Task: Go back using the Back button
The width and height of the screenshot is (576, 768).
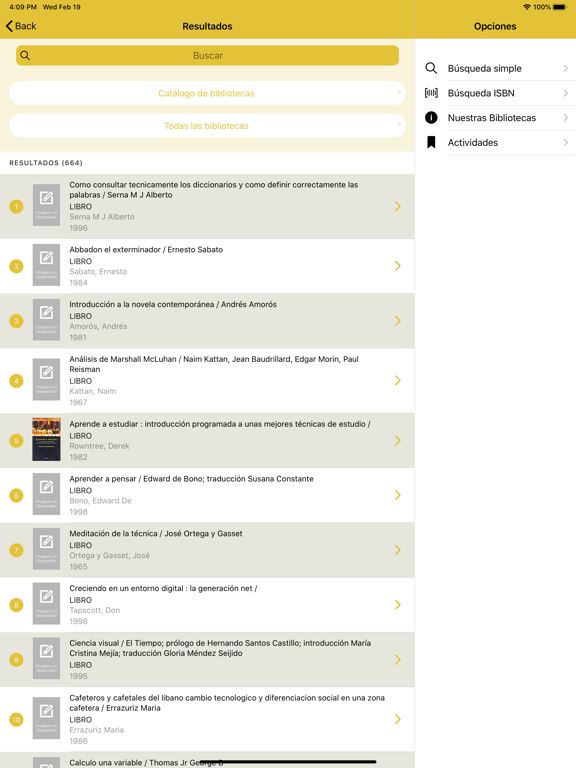Action: tap(21, 26)
